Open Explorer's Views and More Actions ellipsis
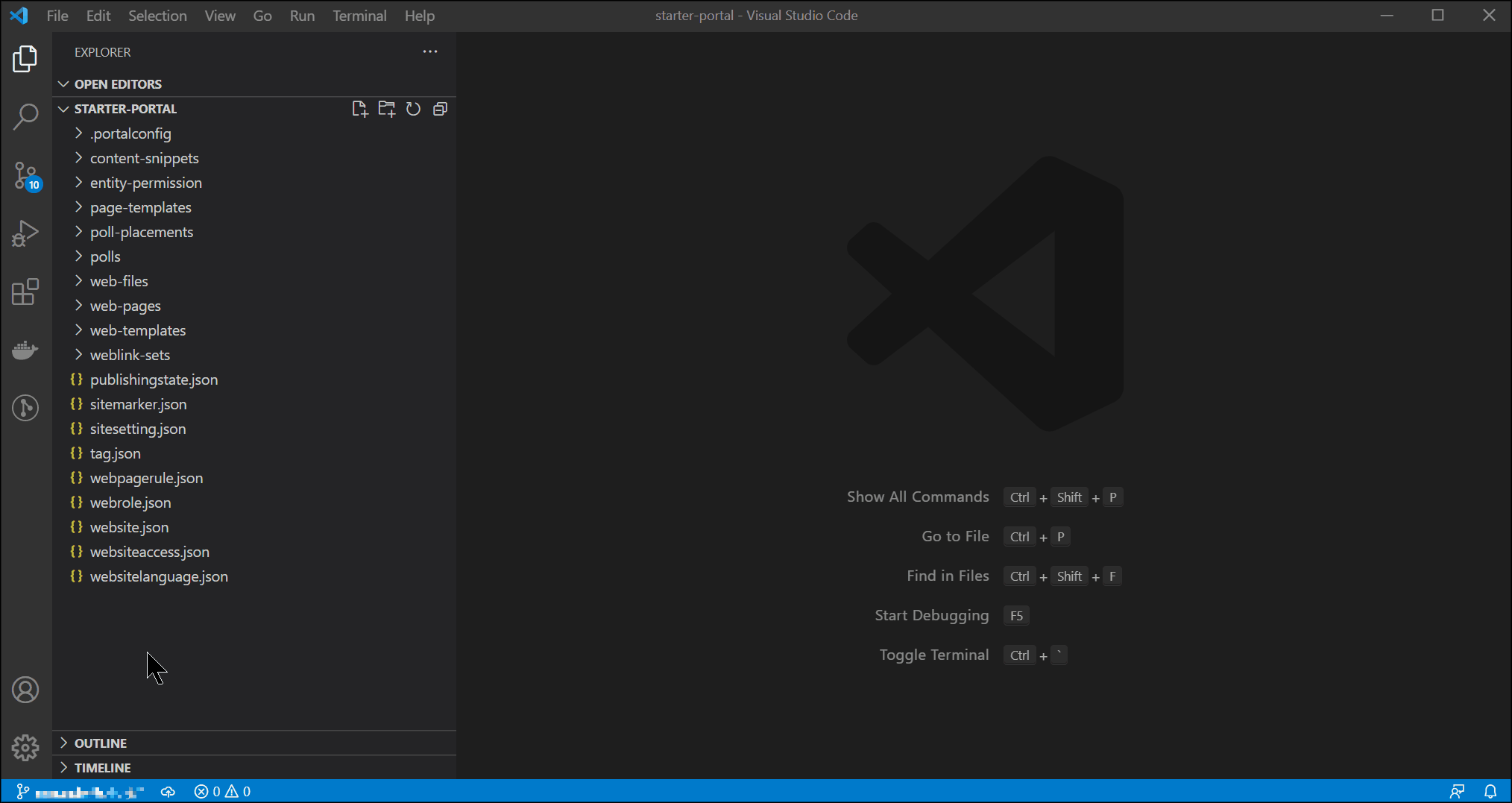This screenshot has height=803, width=1512. [430, 52]
